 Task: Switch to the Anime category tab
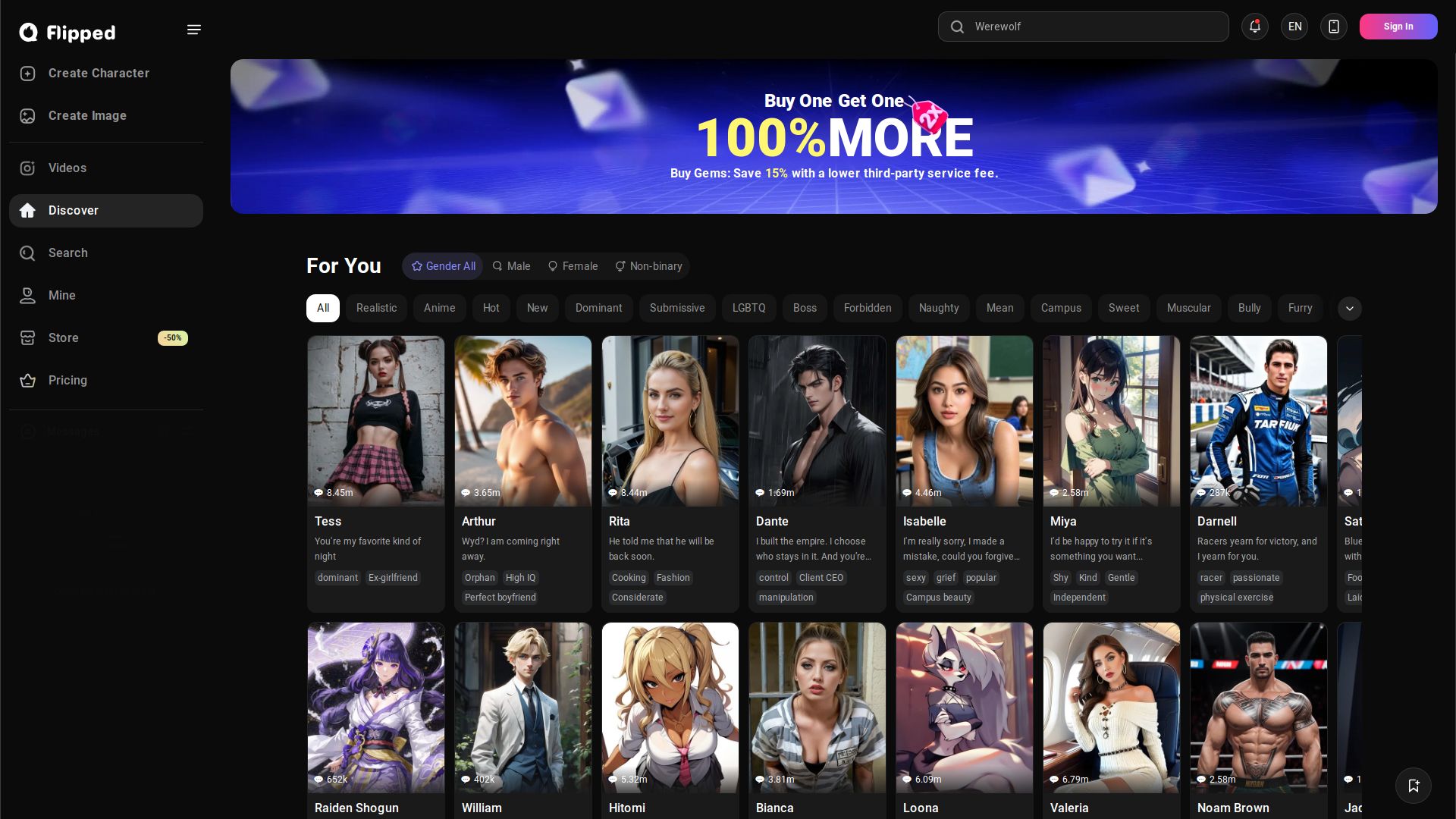click(x=439, y=309)
